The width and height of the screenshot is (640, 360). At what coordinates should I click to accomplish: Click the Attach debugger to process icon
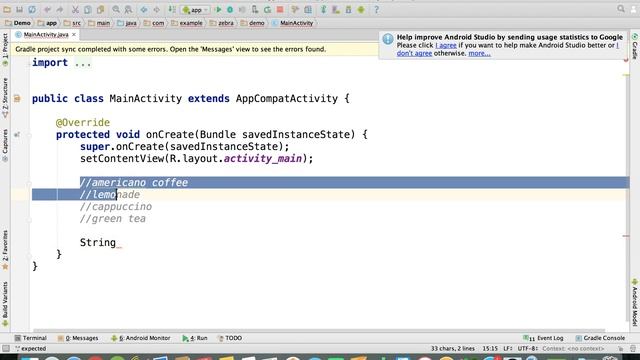coord(255,9)
